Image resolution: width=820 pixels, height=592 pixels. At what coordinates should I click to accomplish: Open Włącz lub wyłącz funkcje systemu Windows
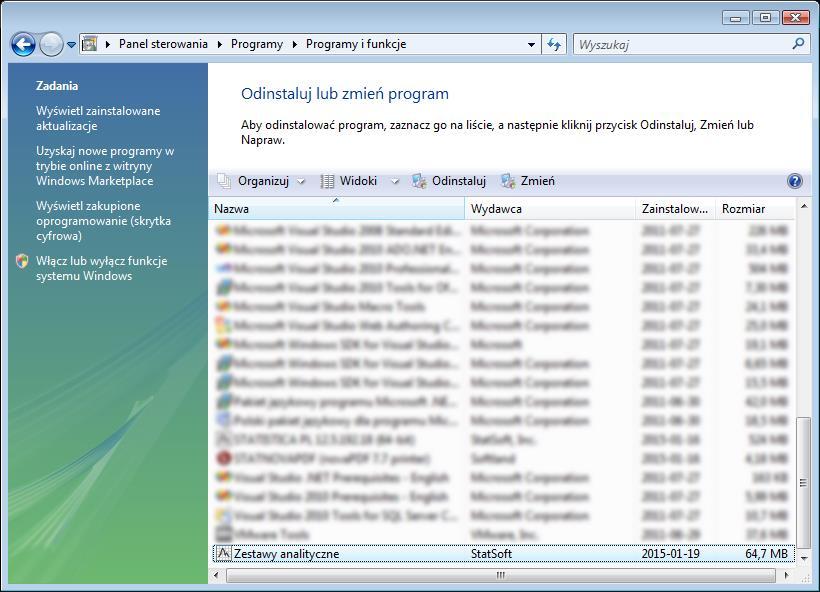101,268
